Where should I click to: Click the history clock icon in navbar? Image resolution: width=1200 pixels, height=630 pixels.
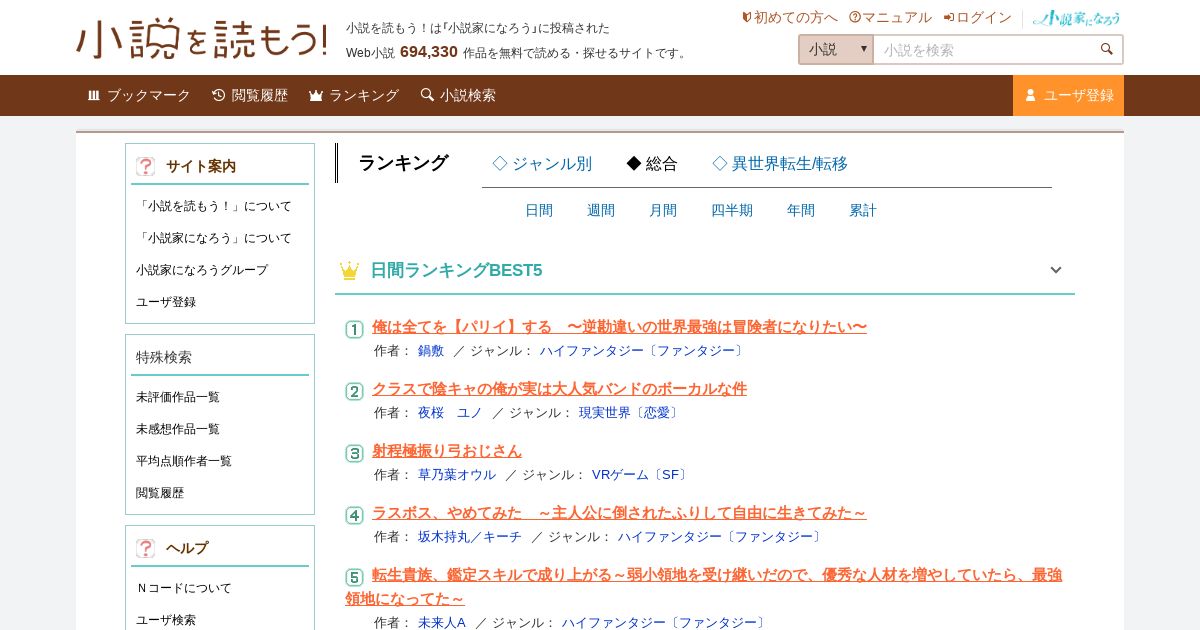pos(219,95)
